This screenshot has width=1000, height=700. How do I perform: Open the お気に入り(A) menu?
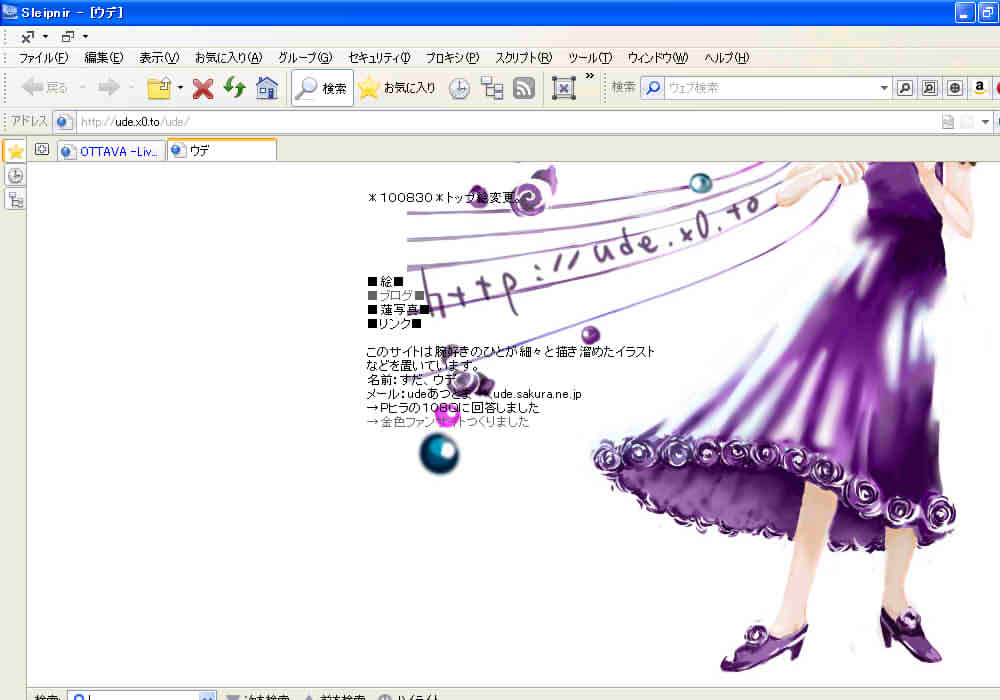click(228, 58)
